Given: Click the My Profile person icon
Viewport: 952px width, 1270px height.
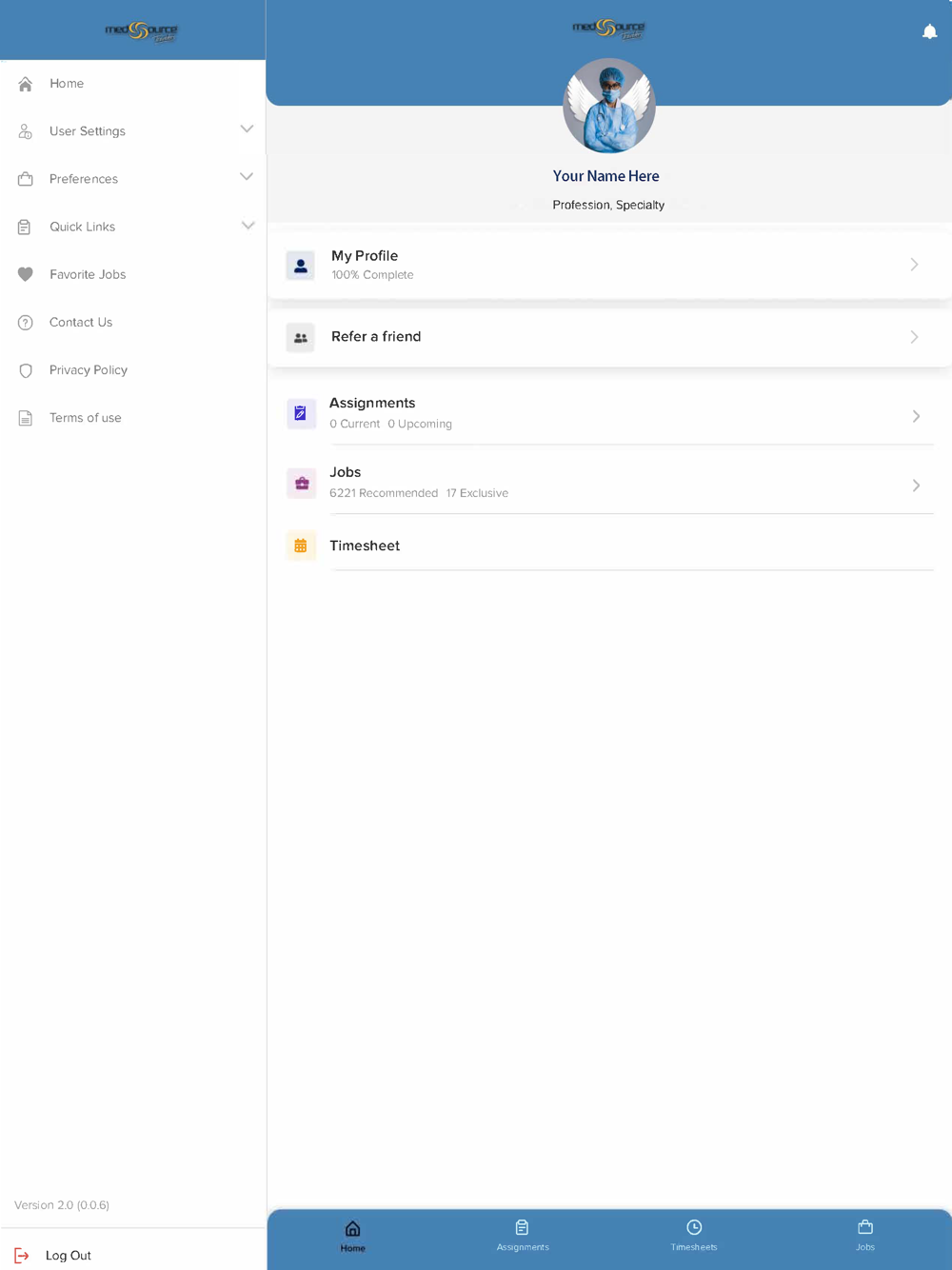Looking at the screenshot, I should (x=301, y=266).
